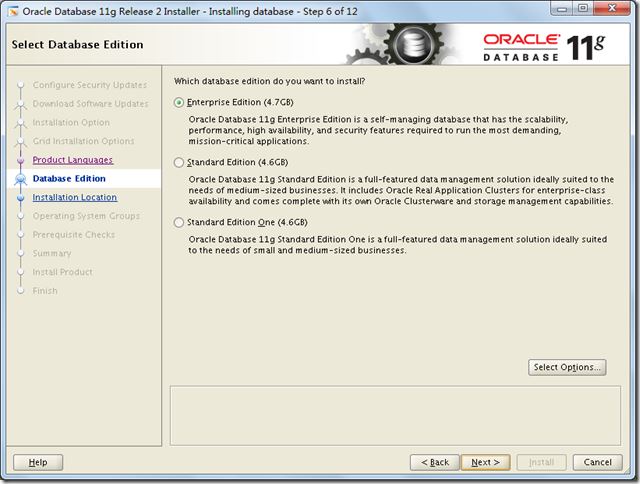
Task: Minimize the installer window
Action: coord(562,9)
